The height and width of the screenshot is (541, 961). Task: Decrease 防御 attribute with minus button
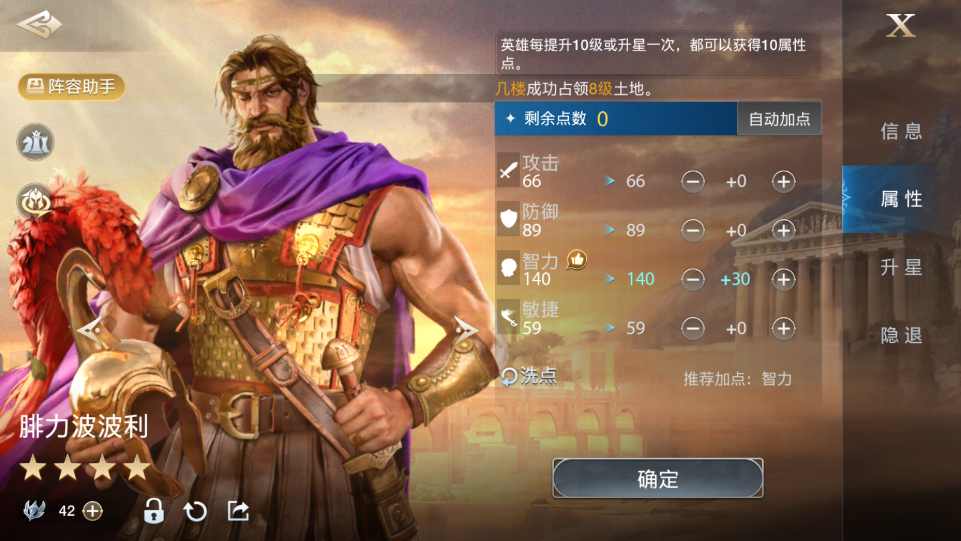point(693,230)
